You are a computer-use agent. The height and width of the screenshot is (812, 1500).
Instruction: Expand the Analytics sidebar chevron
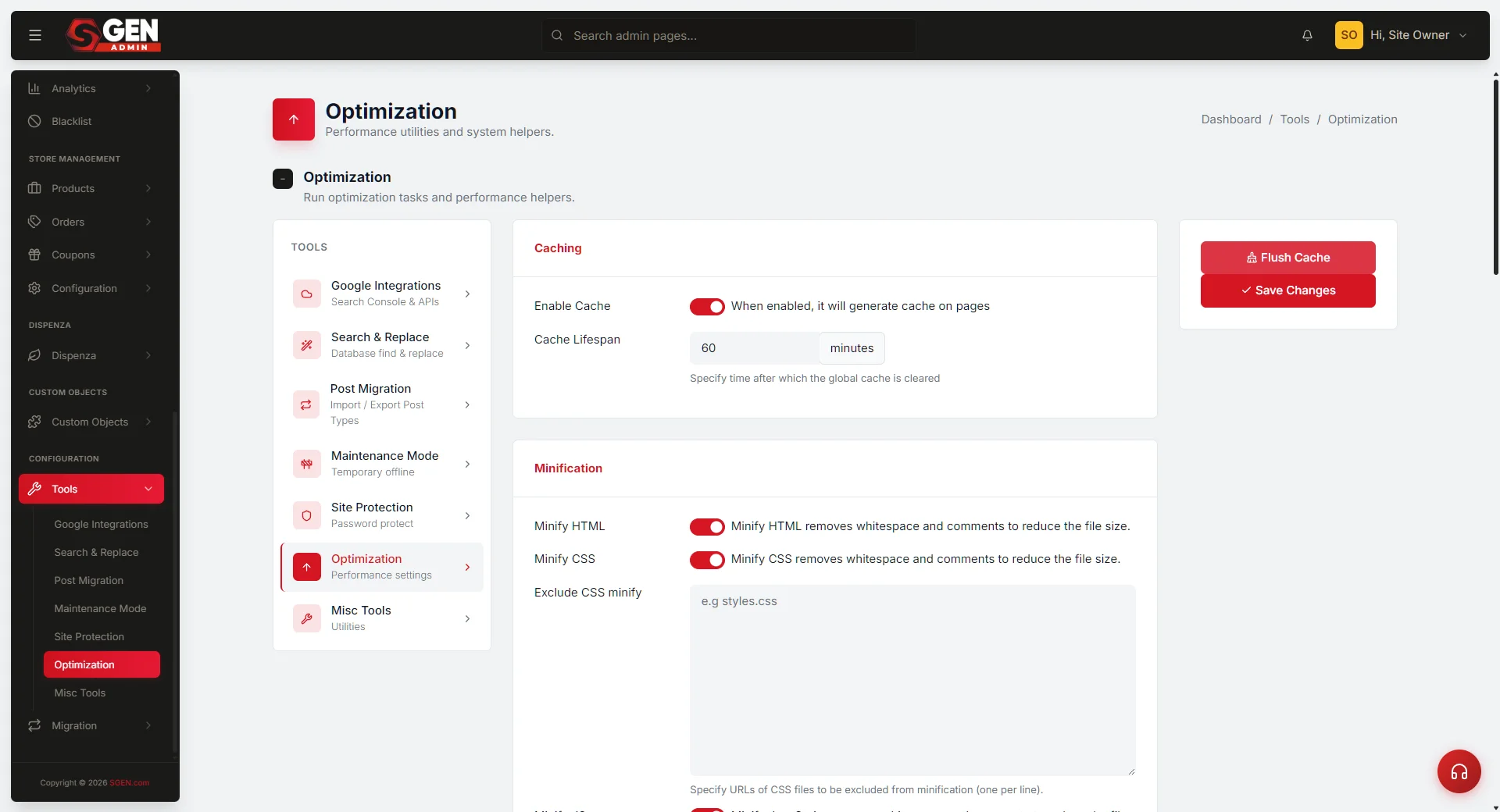148,88
